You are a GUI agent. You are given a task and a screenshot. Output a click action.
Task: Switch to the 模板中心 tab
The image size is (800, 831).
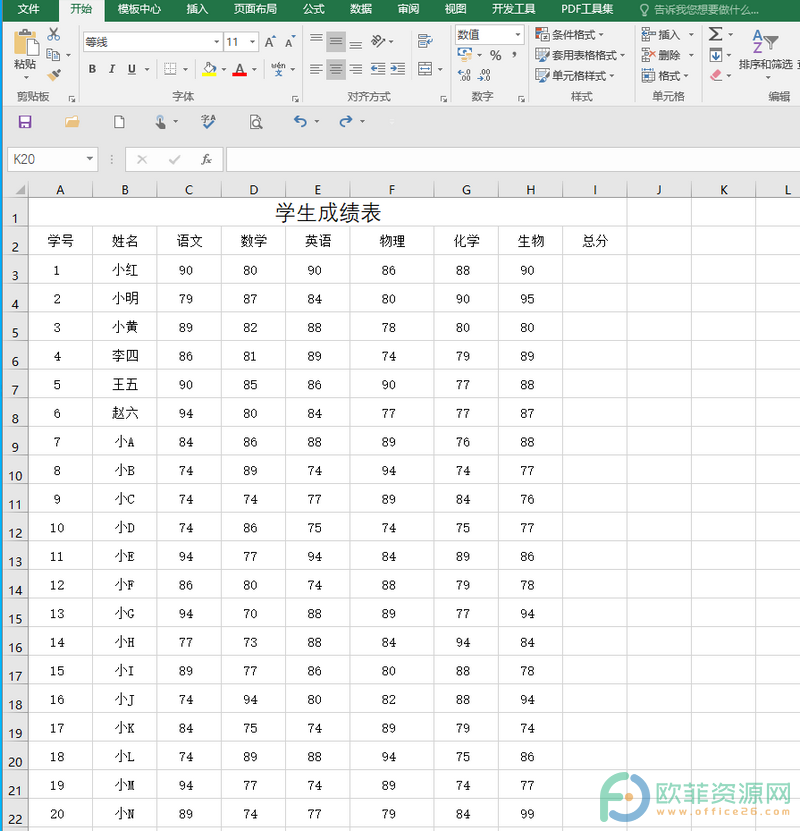139,9
